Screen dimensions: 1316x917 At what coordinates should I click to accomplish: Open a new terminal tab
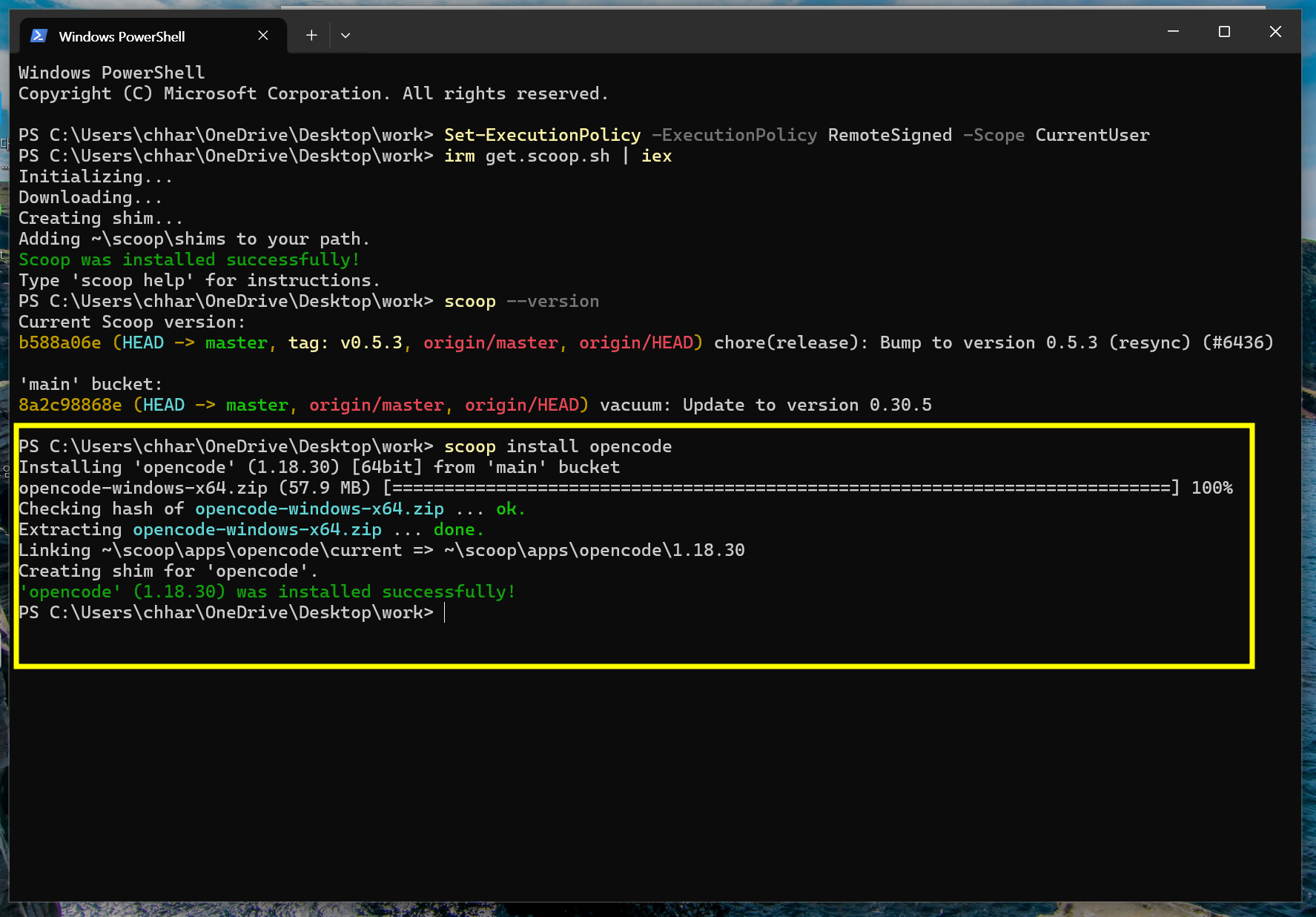tap(311, 36)
